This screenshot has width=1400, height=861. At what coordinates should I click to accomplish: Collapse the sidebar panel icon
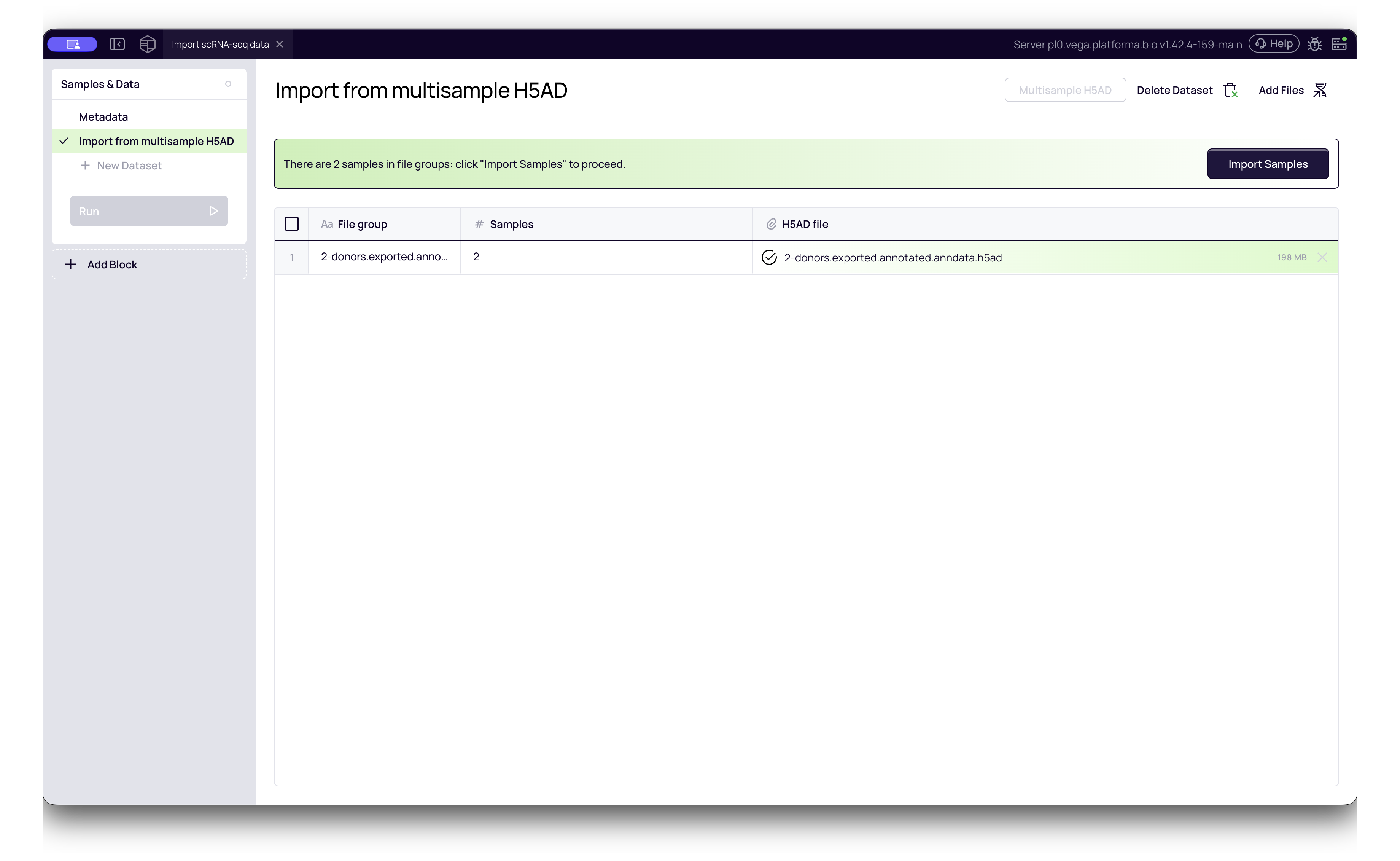coord(117,44)
